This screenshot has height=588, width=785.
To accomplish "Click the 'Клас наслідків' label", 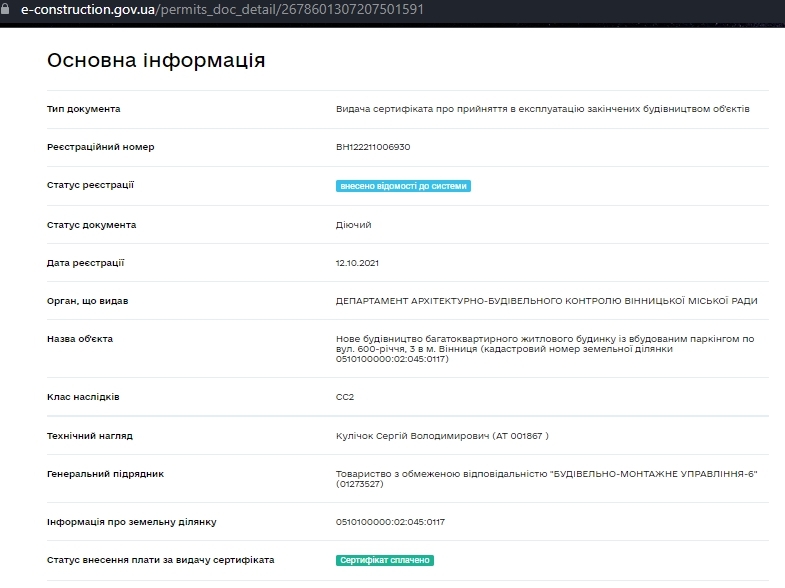I will pos(83,397).
